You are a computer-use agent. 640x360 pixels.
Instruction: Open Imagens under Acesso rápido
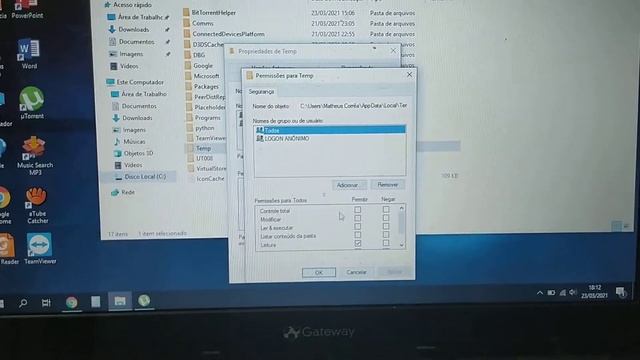tap(126, 54)
